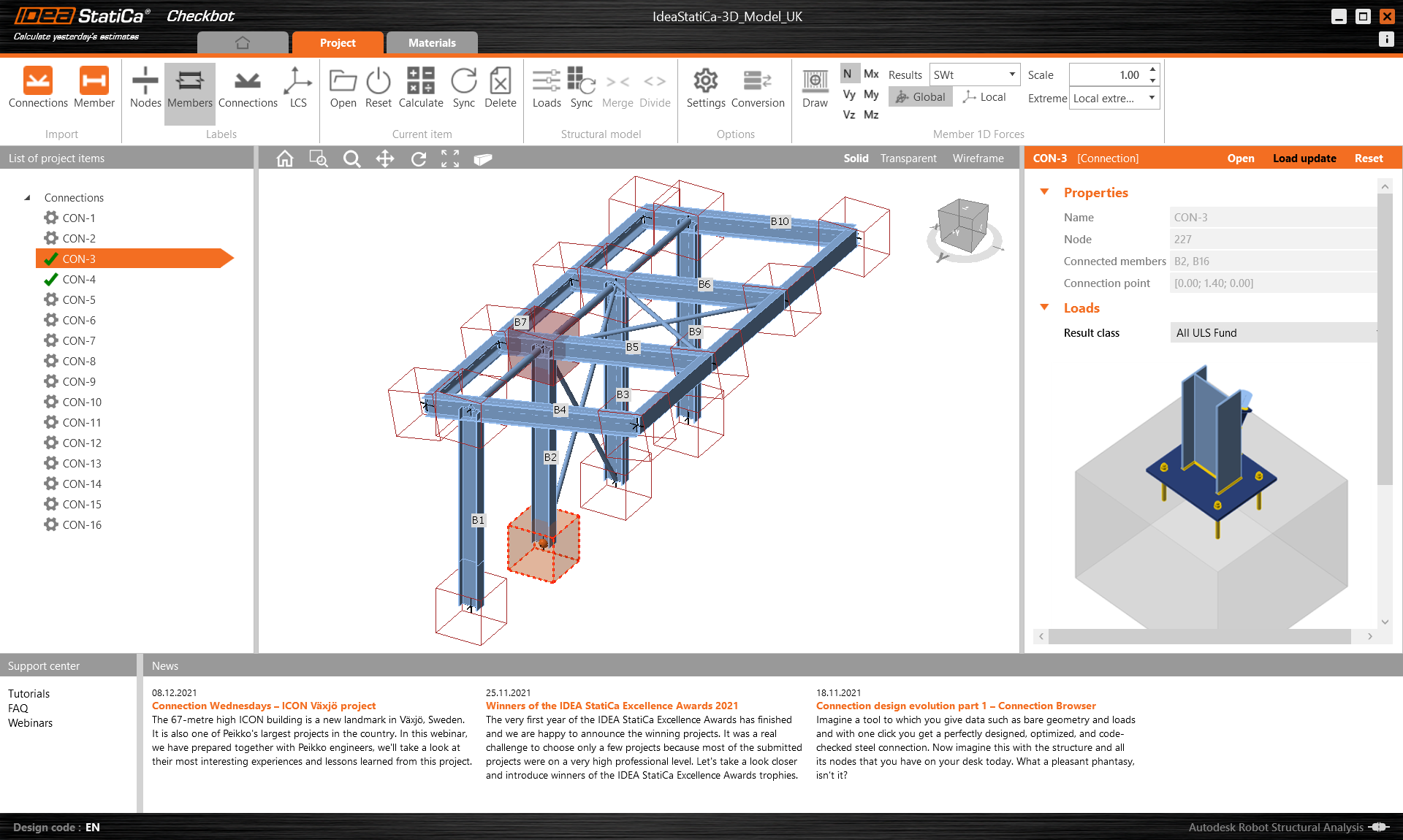Increase the Scale value with the up arrow
Screen dimensions: 1403x840
(x=1152, y=69)
